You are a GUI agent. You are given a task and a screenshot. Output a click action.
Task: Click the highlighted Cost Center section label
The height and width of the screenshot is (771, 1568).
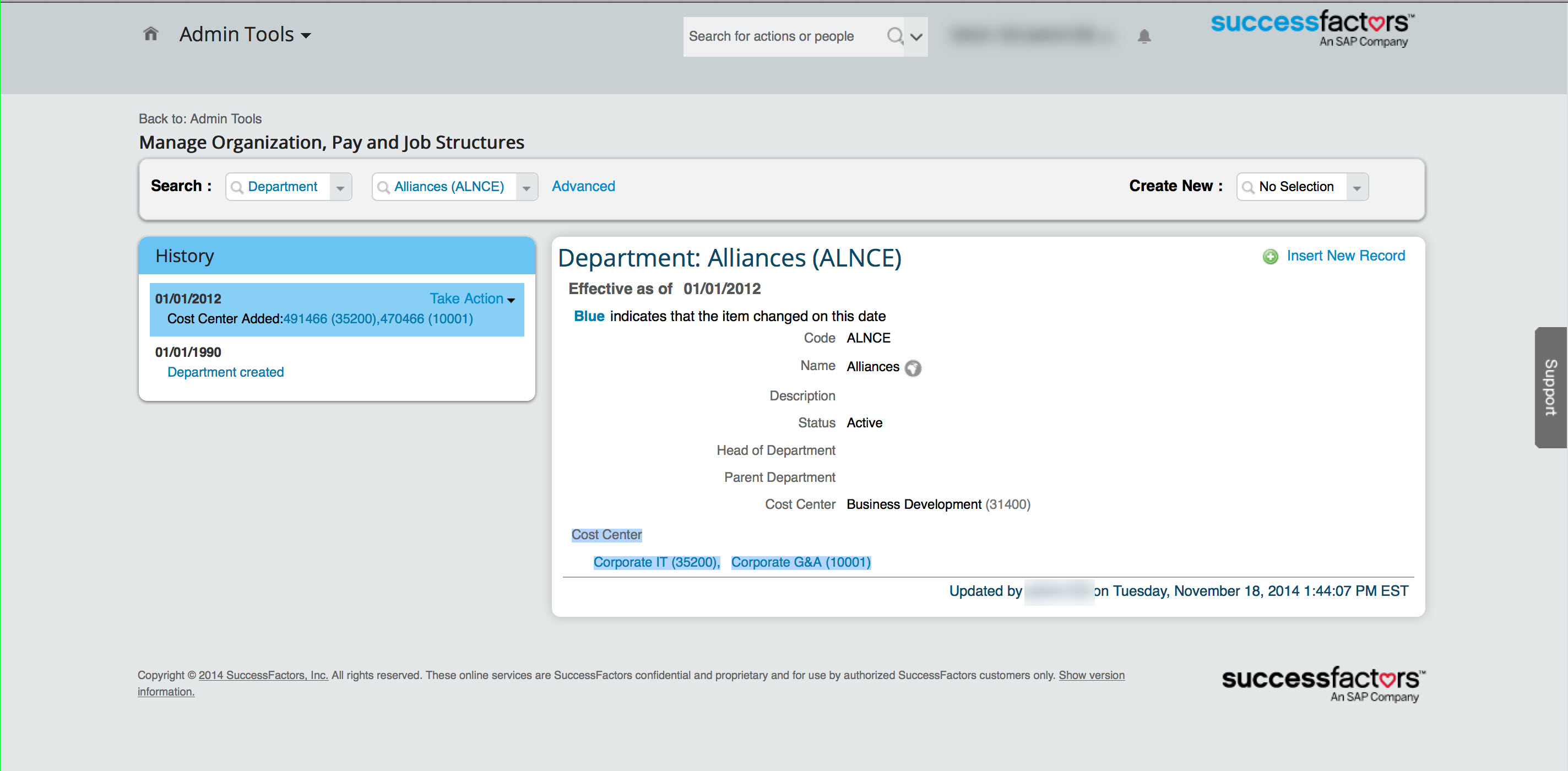(x=606, y=535)
